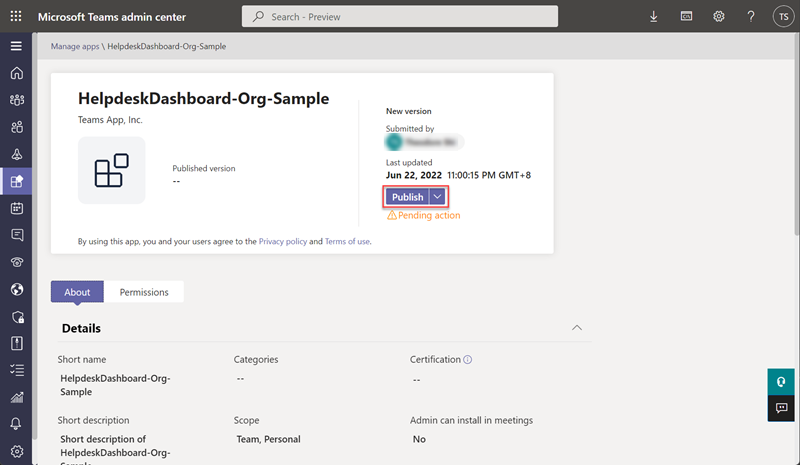The width and height of the screenshot is (800, 465).
Task: Select the Teams apps icon in sidebar
Action: [17, 181]
